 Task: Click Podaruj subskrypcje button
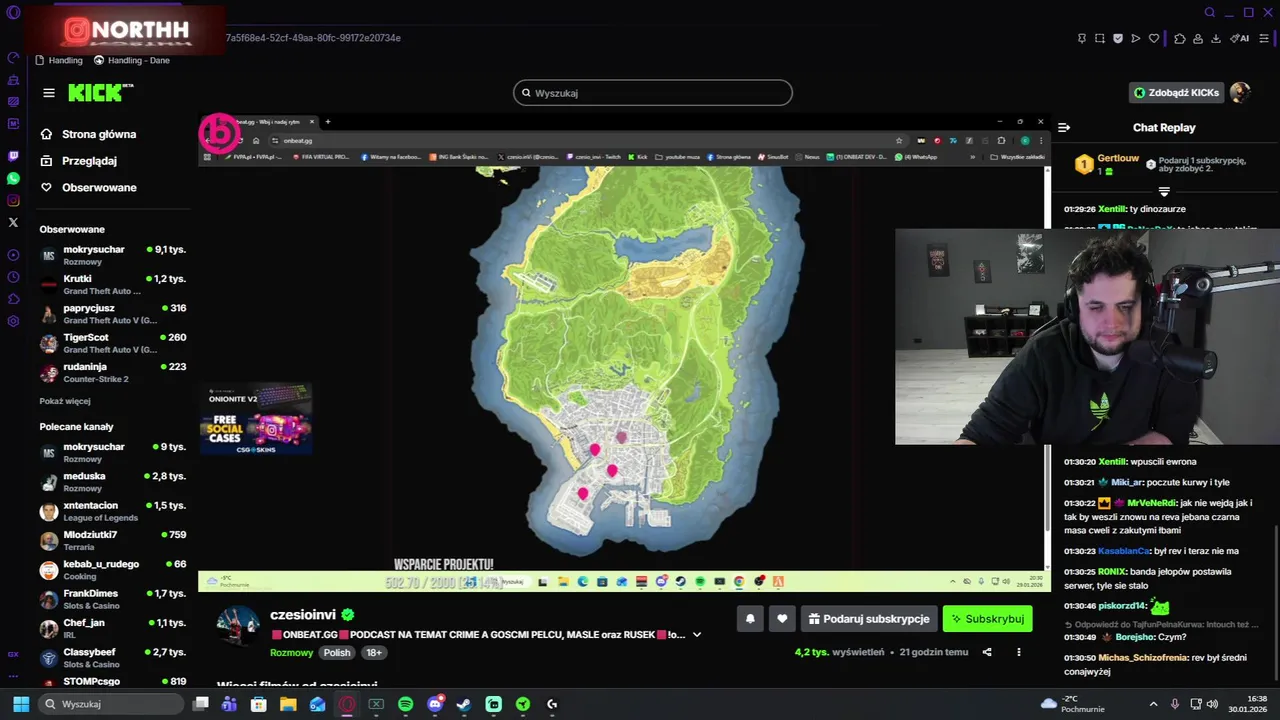pos(868,619)
